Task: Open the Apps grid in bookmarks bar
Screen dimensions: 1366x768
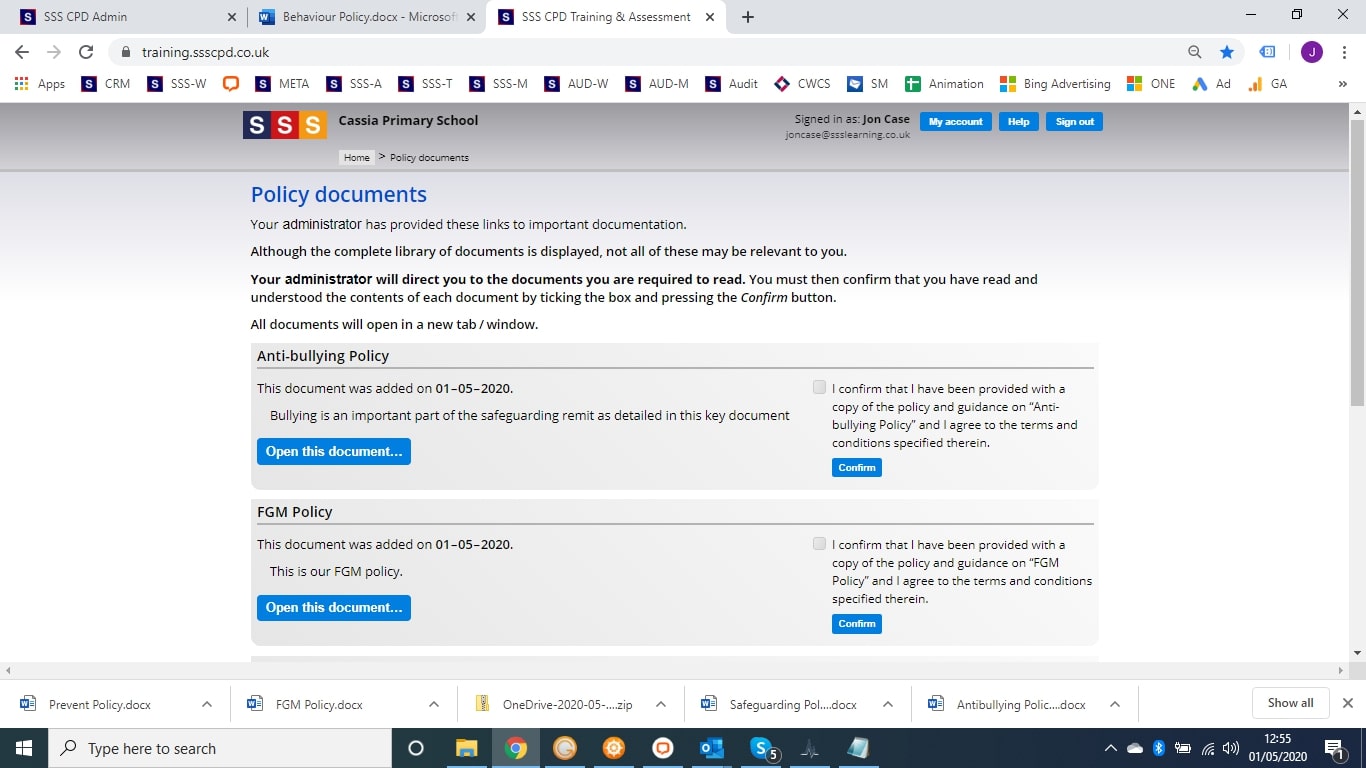Action: point(40,84)
